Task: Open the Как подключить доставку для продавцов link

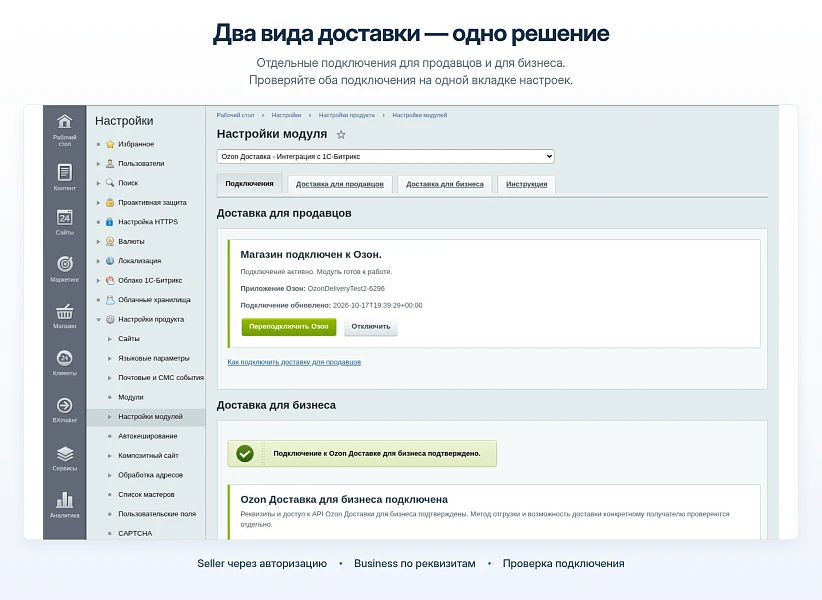Action: pyautogui.click(x=294, y=362)
